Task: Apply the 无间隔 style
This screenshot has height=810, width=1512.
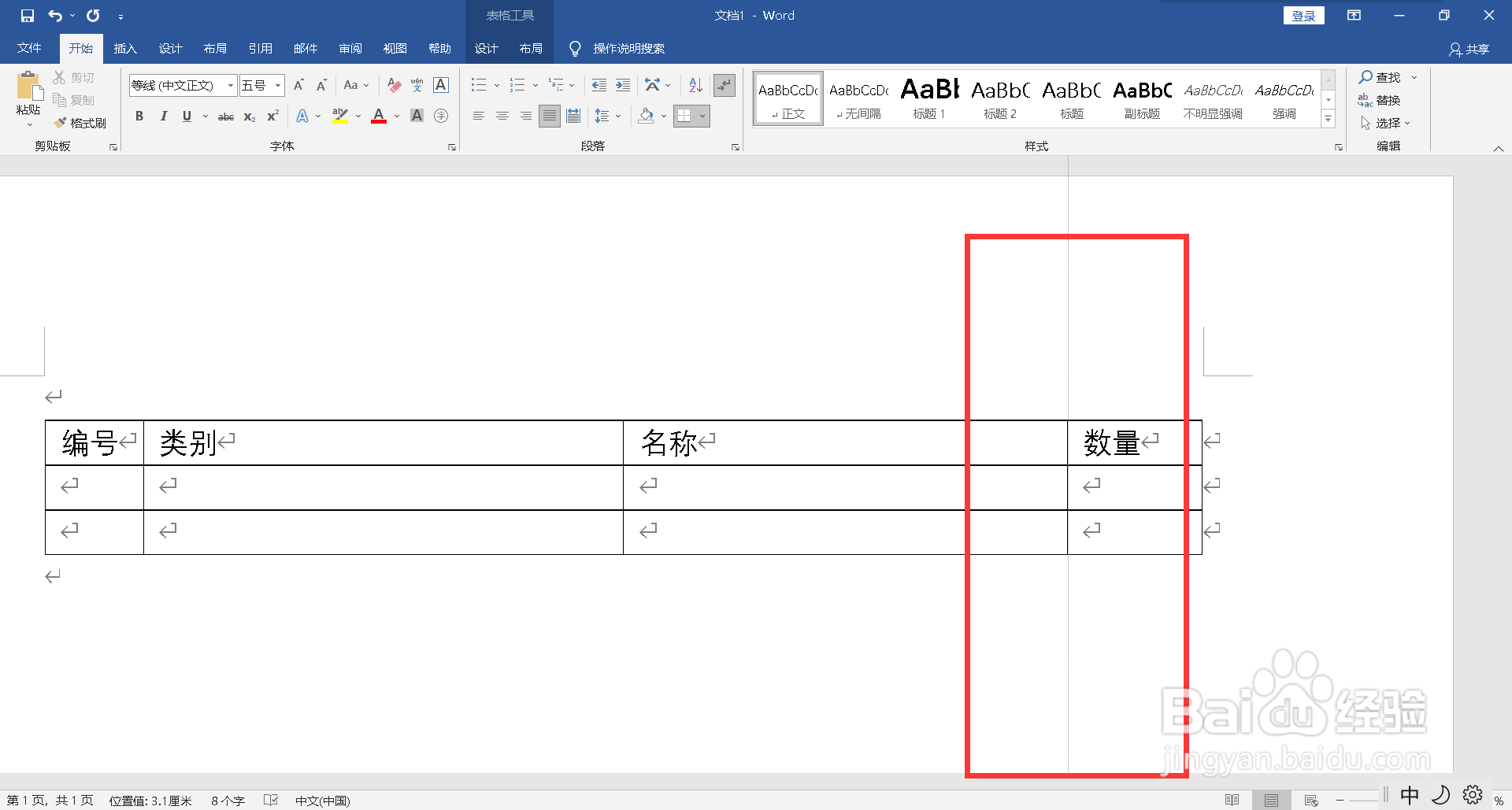Action: (x=858, y=98)
